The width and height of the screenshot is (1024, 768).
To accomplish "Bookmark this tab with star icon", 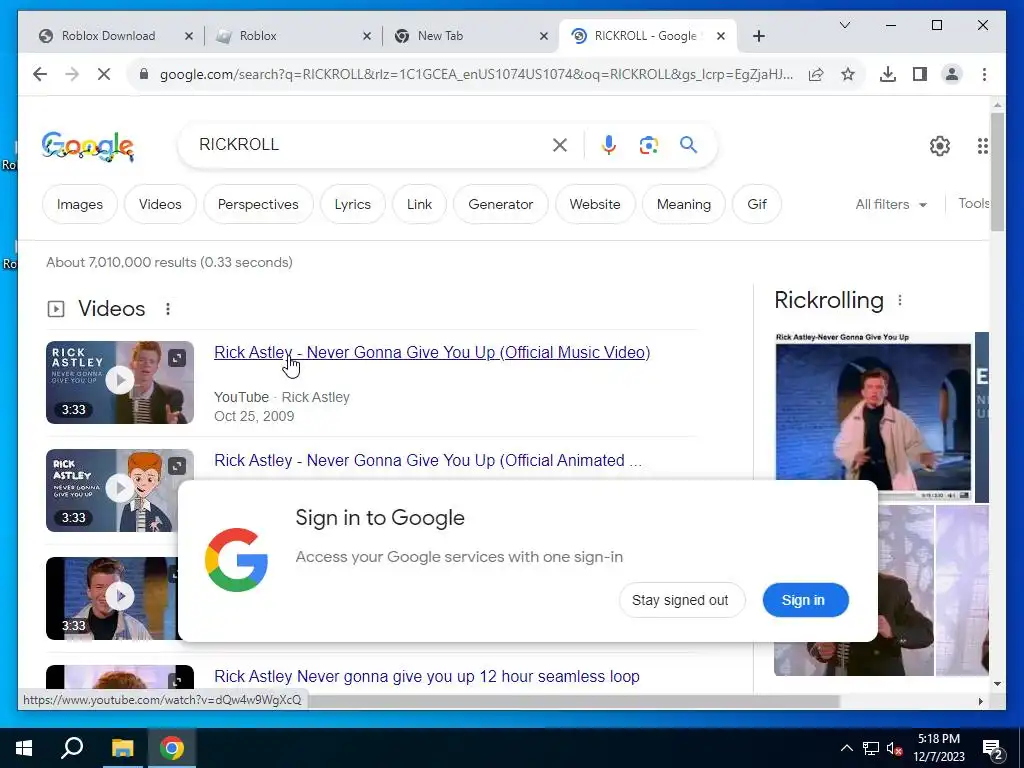I will click(x=848, y=74).
